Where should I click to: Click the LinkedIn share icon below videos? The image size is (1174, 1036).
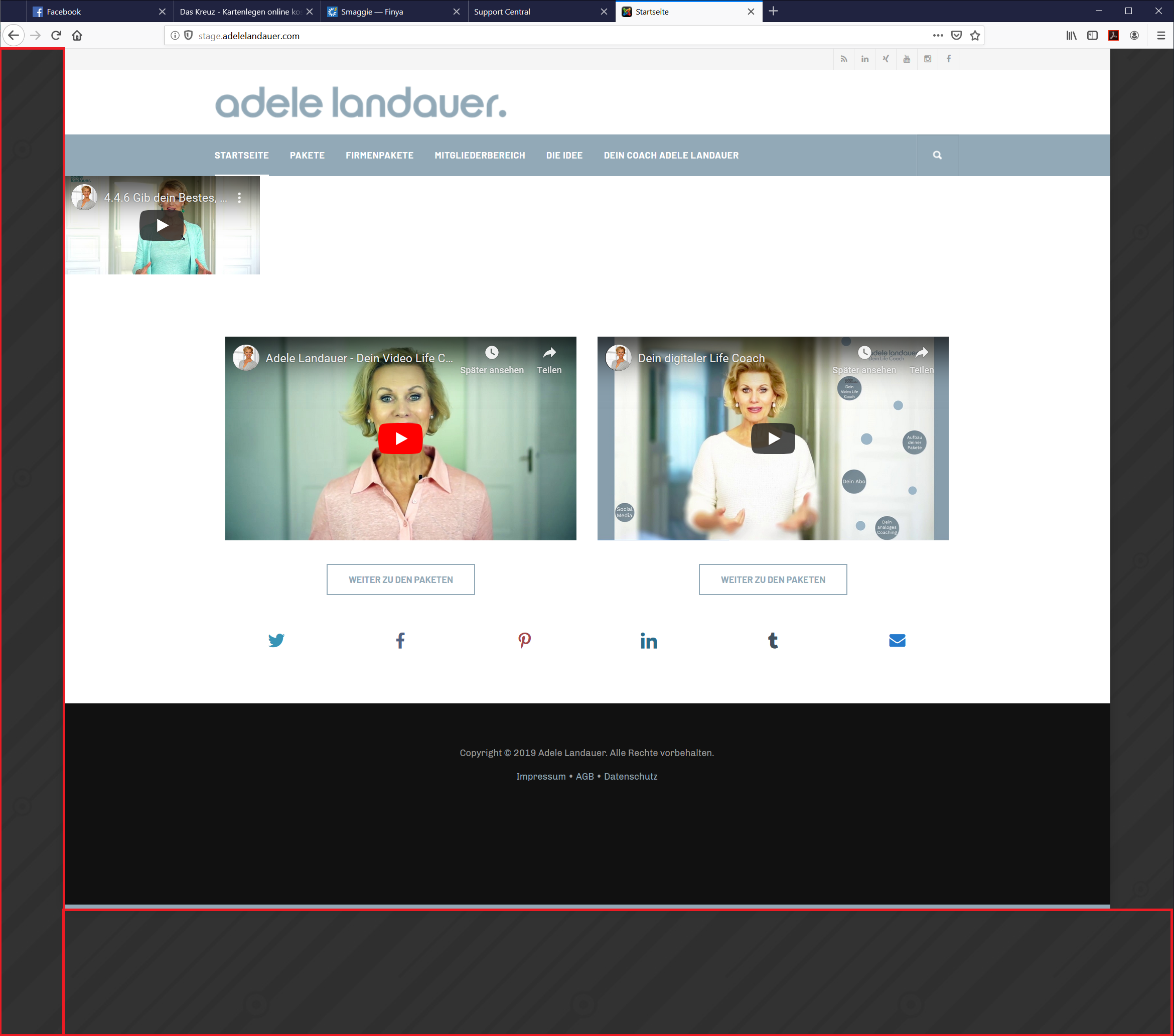pyautogui.click(x=648, y=640)
